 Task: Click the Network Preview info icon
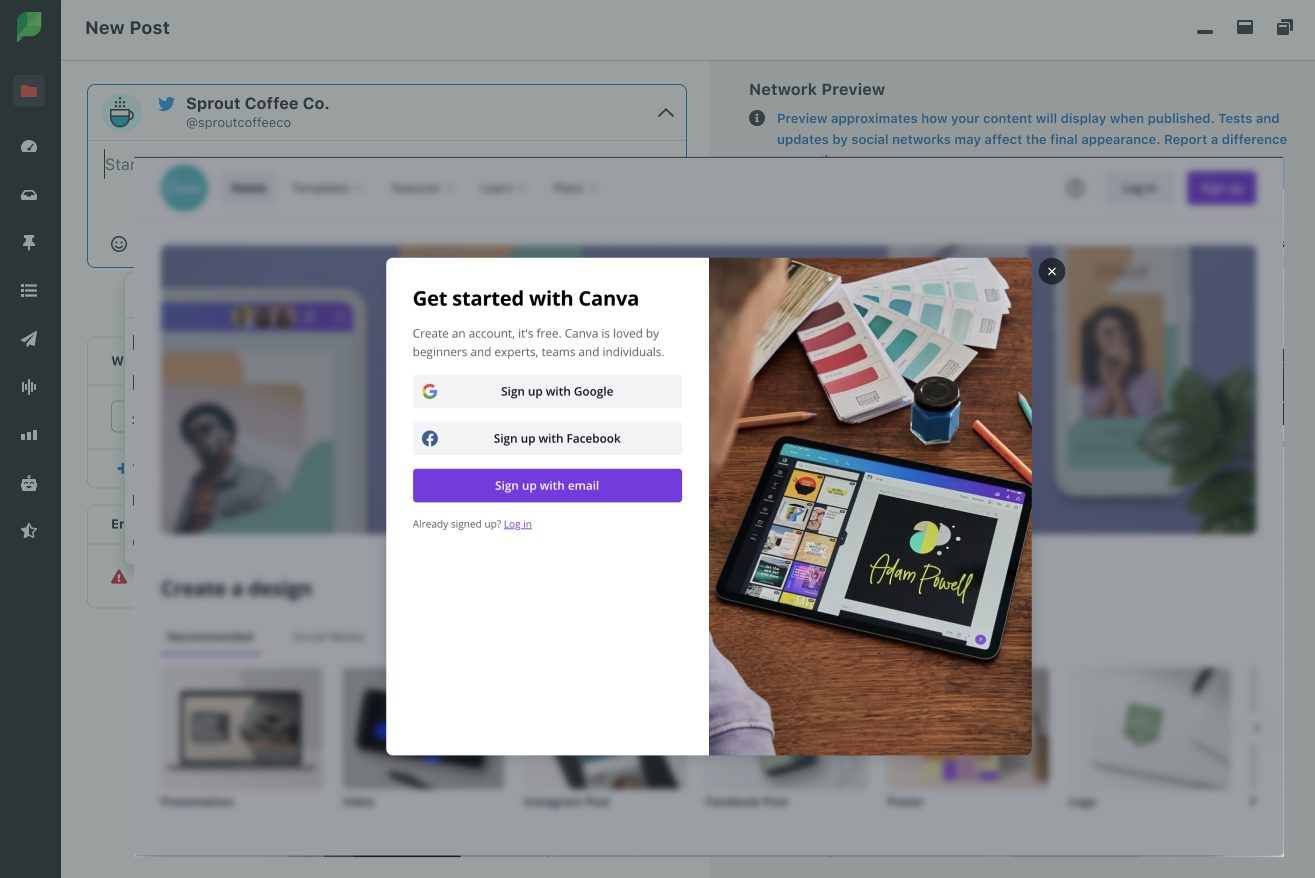pos(757,118)
